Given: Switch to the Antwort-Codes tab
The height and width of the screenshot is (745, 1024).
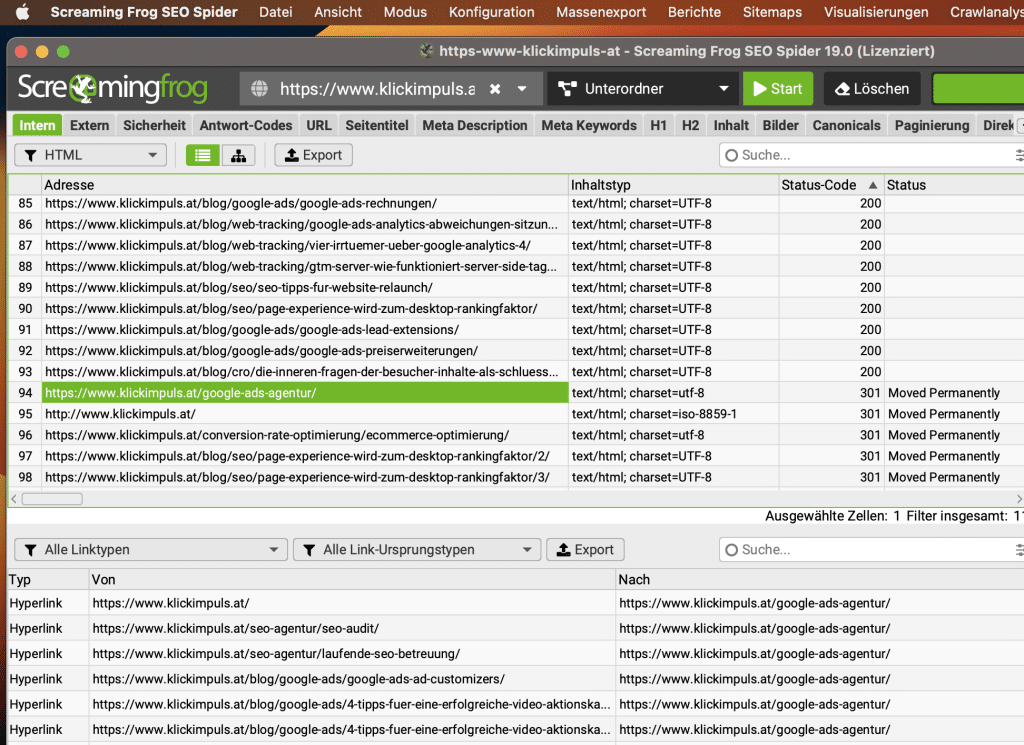Looking at the screenshot, I should click(246, 125).
